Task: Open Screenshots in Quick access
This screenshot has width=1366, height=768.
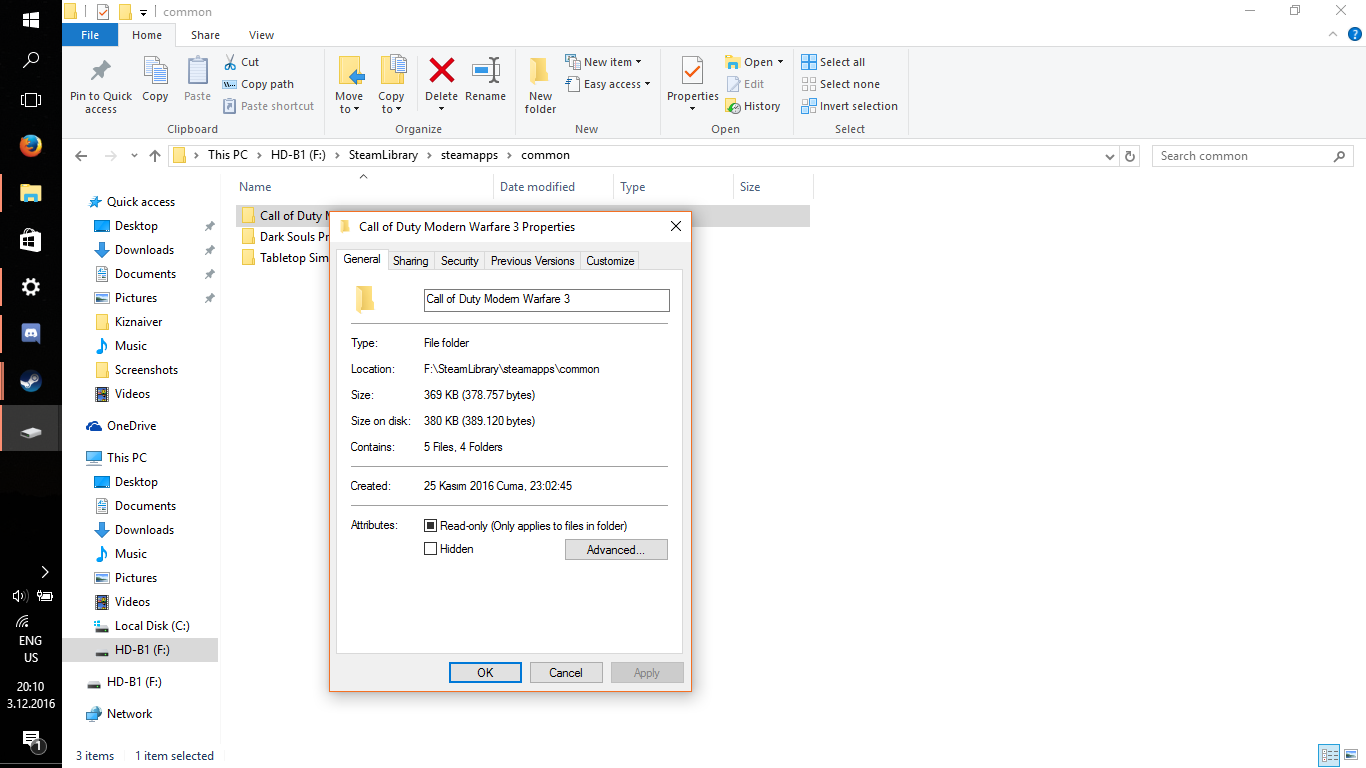Action: click(x=146, y=370)
